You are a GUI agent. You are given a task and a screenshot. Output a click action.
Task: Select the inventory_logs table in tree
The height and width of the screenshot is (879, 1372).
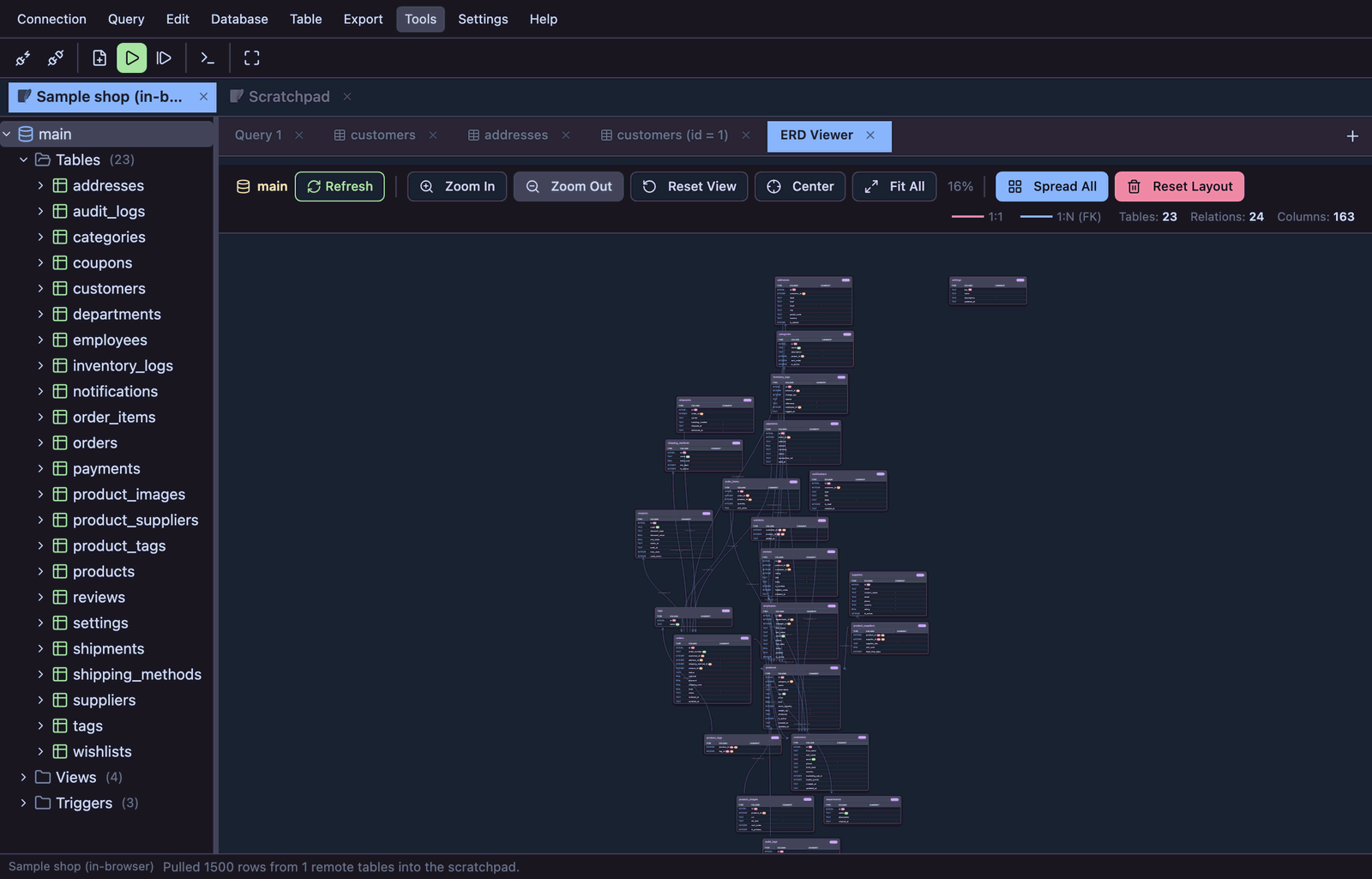(123, 365)
